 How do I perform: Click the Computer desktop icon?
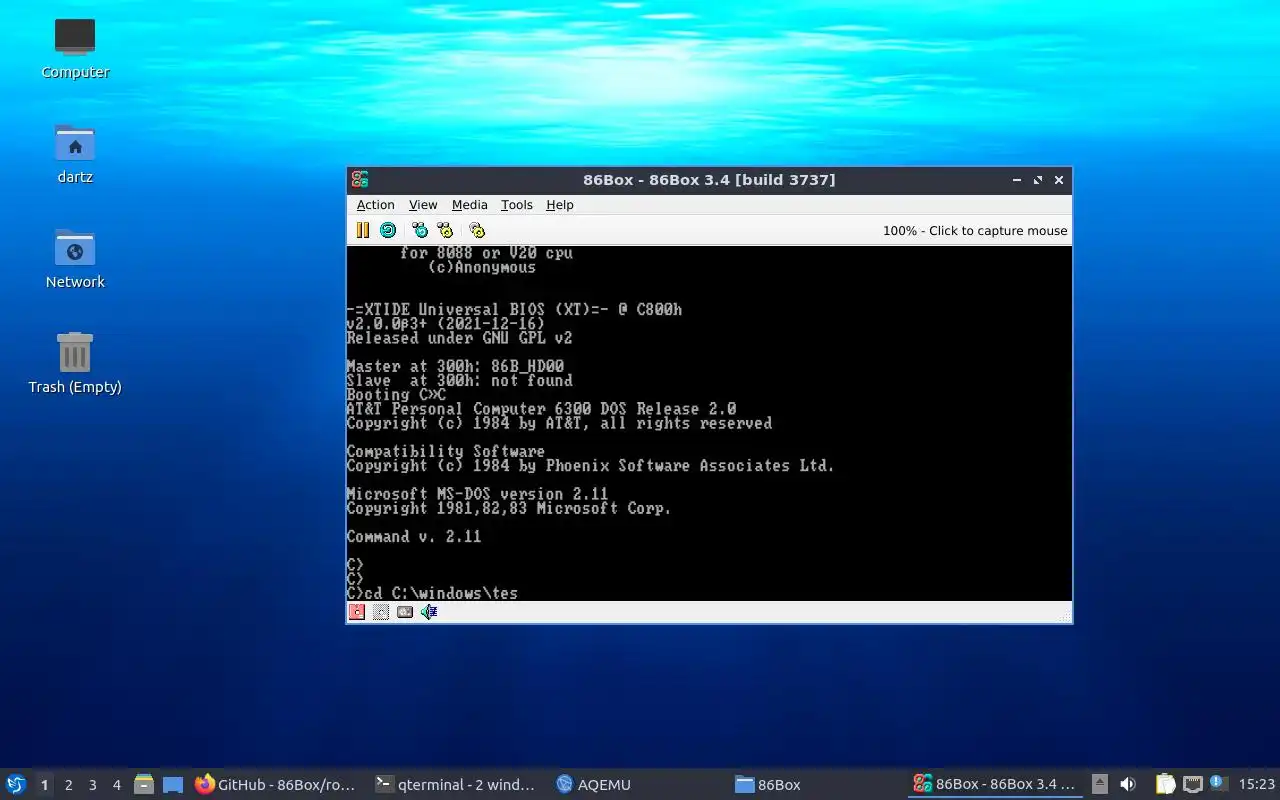click(75, 49)
